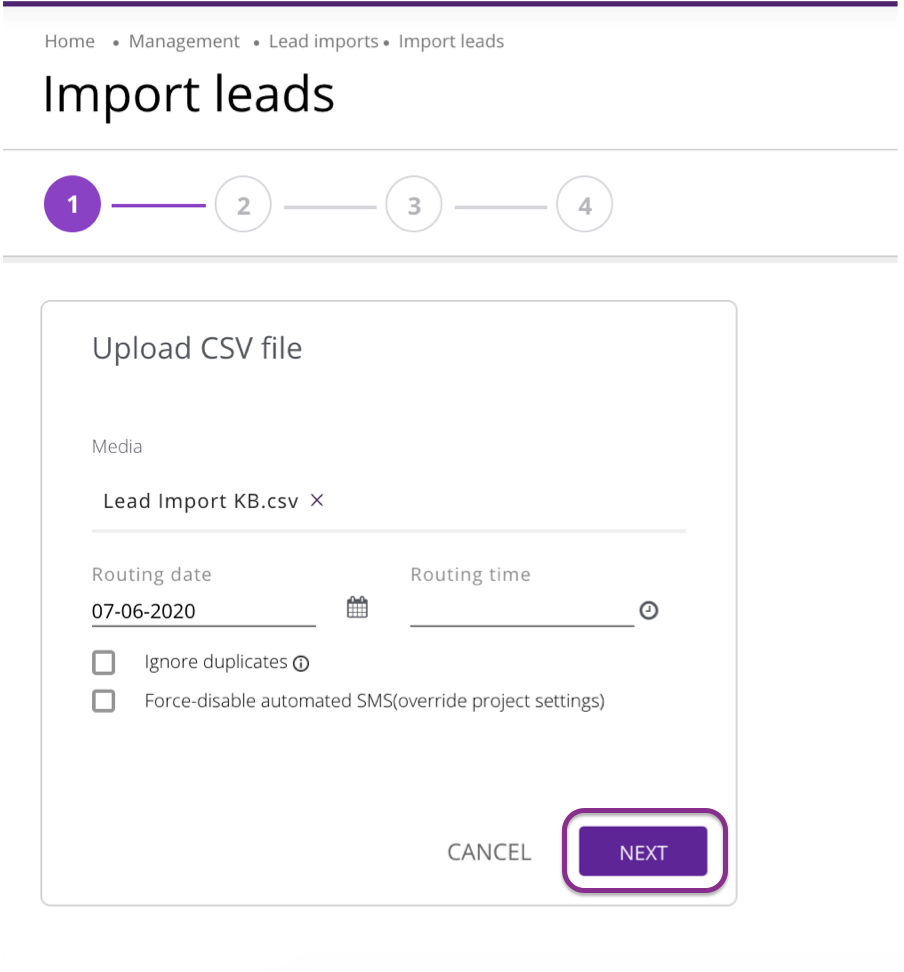This screenshot has height=972, width=904.
Task: Open the routing time clock icon
Action: pos(649,610)
